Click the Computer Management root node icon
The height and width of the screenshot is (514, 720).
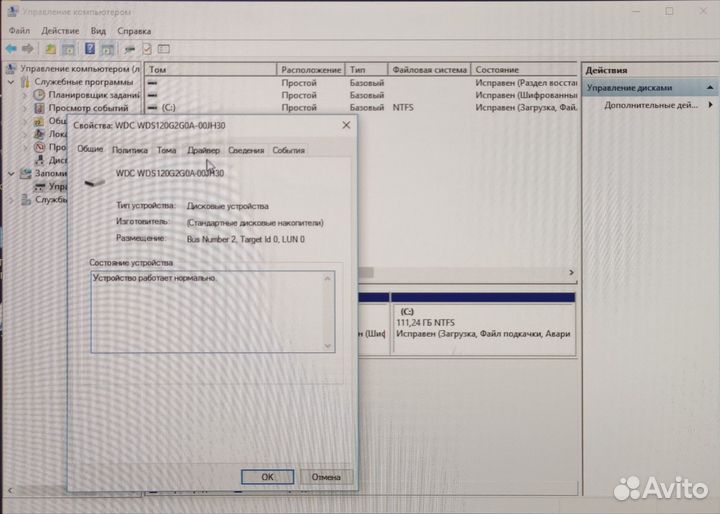click(x=11, y=69)
